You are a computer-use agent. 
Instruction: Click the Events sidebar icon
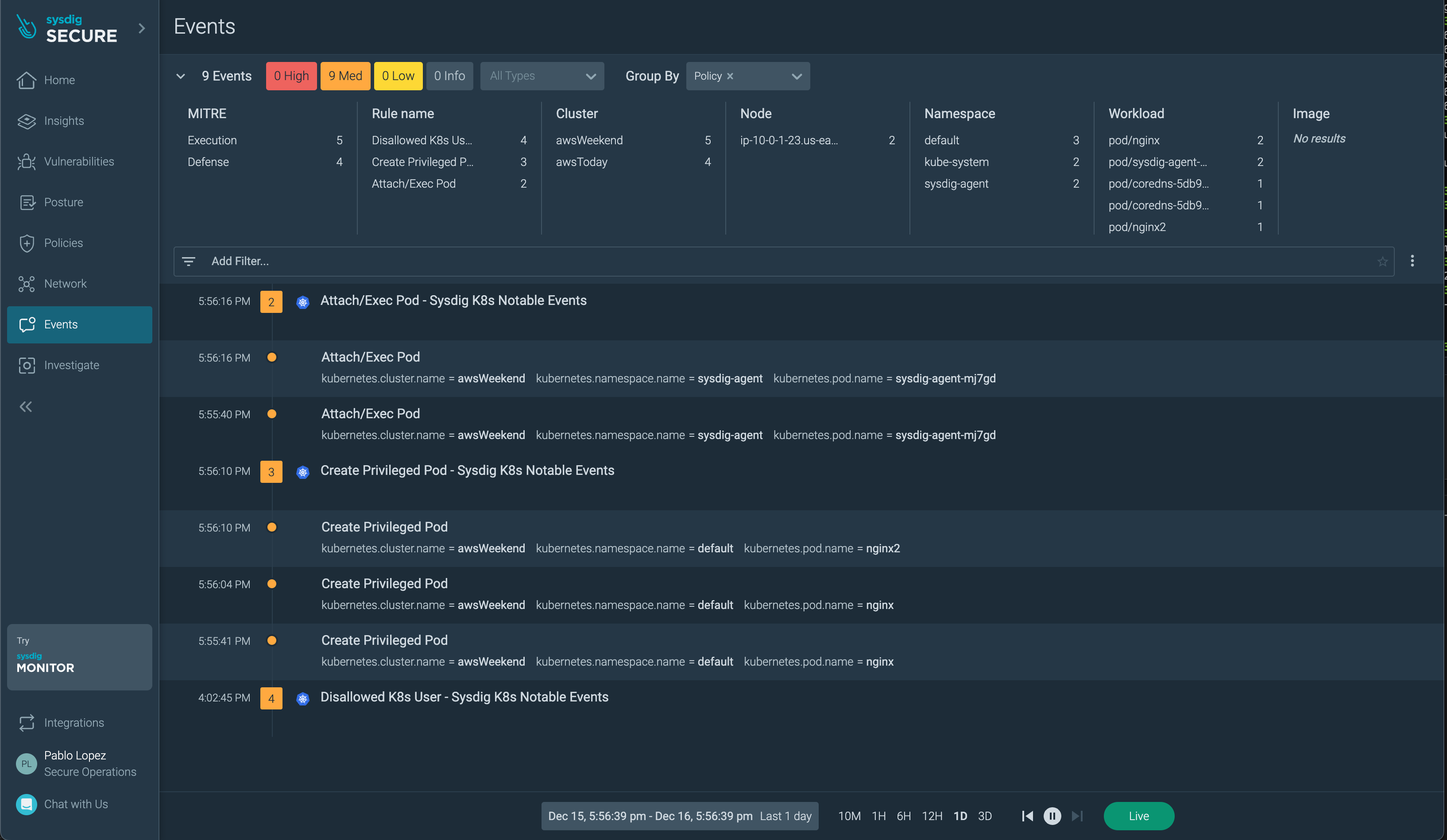tap(27, 325)
